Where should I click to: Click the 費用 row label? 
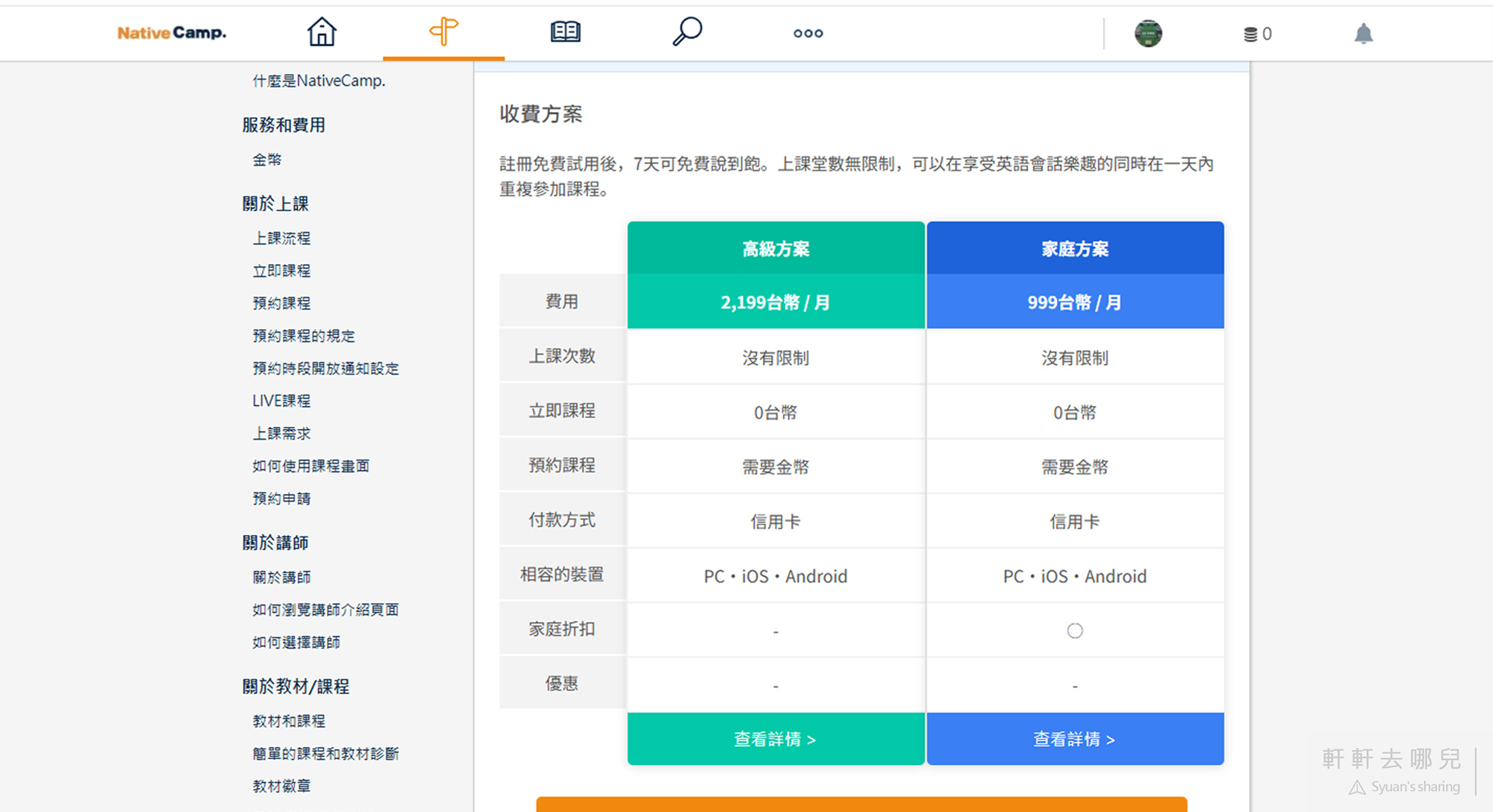(562, 302)
